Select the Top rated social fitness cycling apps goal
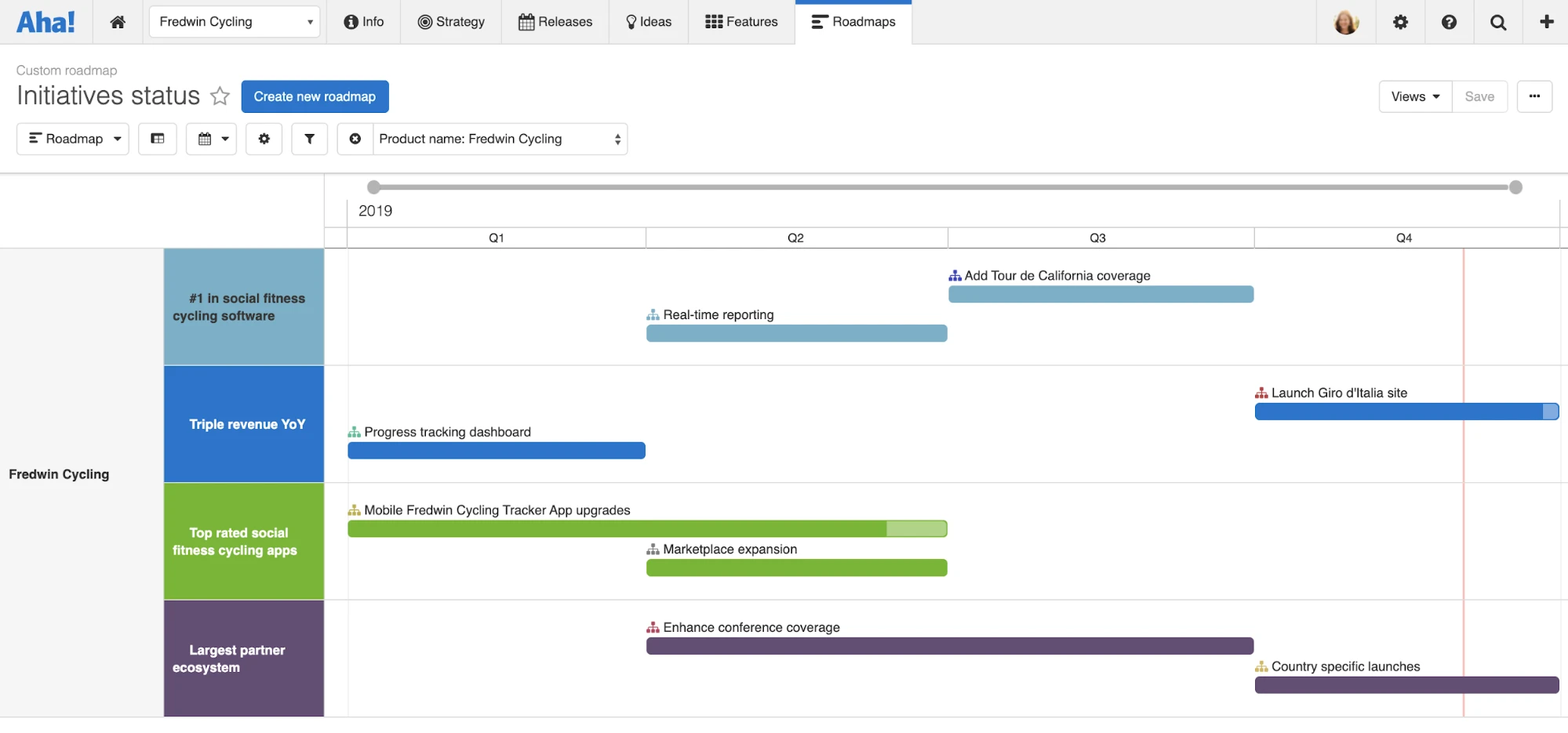The image size is (1568, 733). [244, 542]
